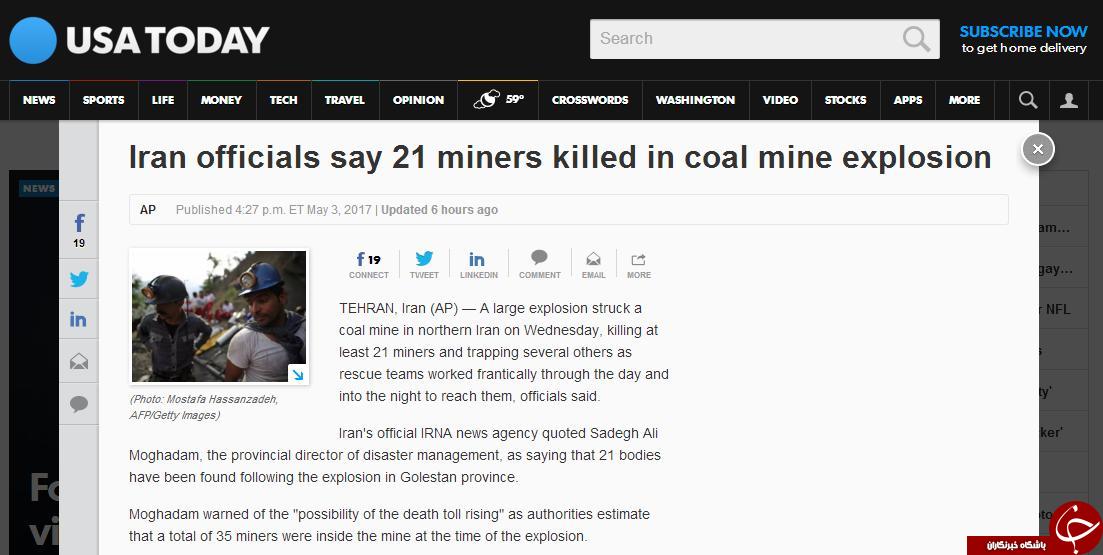Email article via left sidebar envelope icon
The height and width of the screenshot is (555, 1103).
click(79, 362)
